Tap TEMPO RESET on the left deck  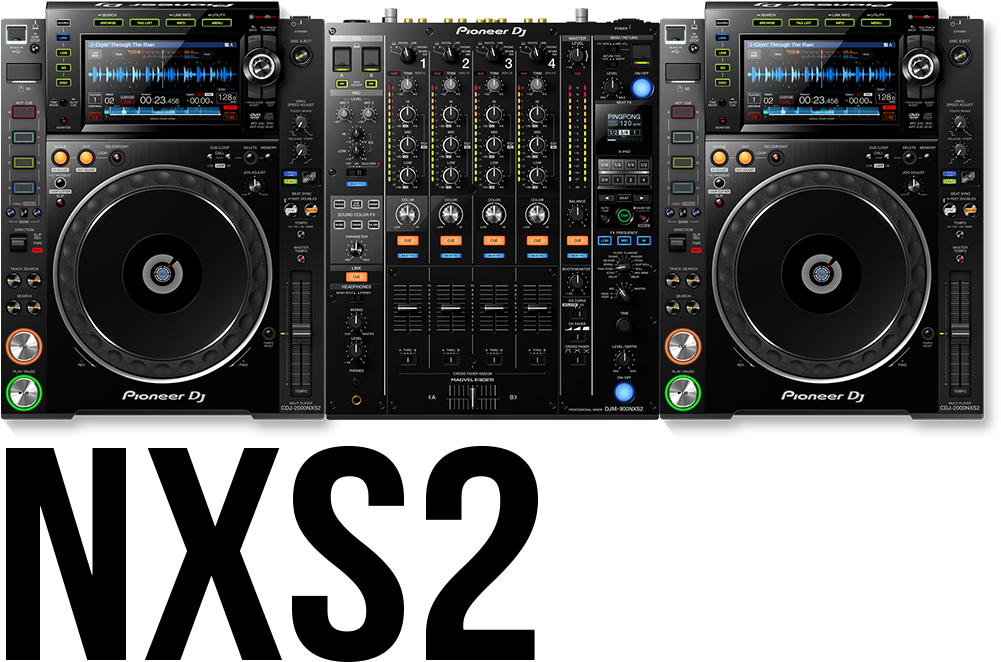[x=269, y=333]
